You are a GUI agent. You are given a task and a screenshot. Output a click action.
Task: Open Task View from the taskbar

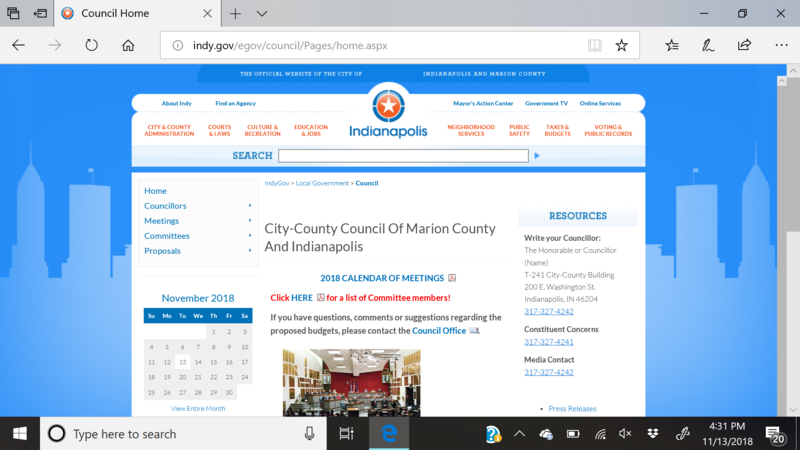346,434
